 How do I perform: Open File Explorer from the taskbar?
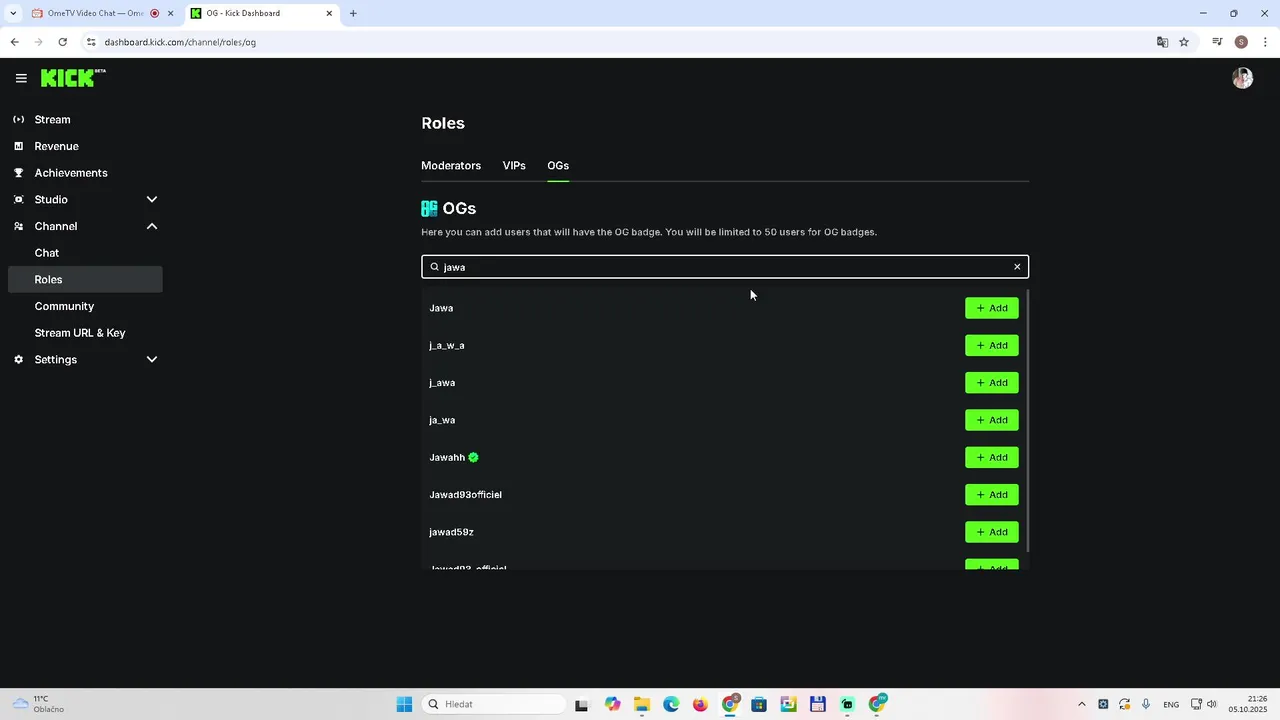(641, 704)
